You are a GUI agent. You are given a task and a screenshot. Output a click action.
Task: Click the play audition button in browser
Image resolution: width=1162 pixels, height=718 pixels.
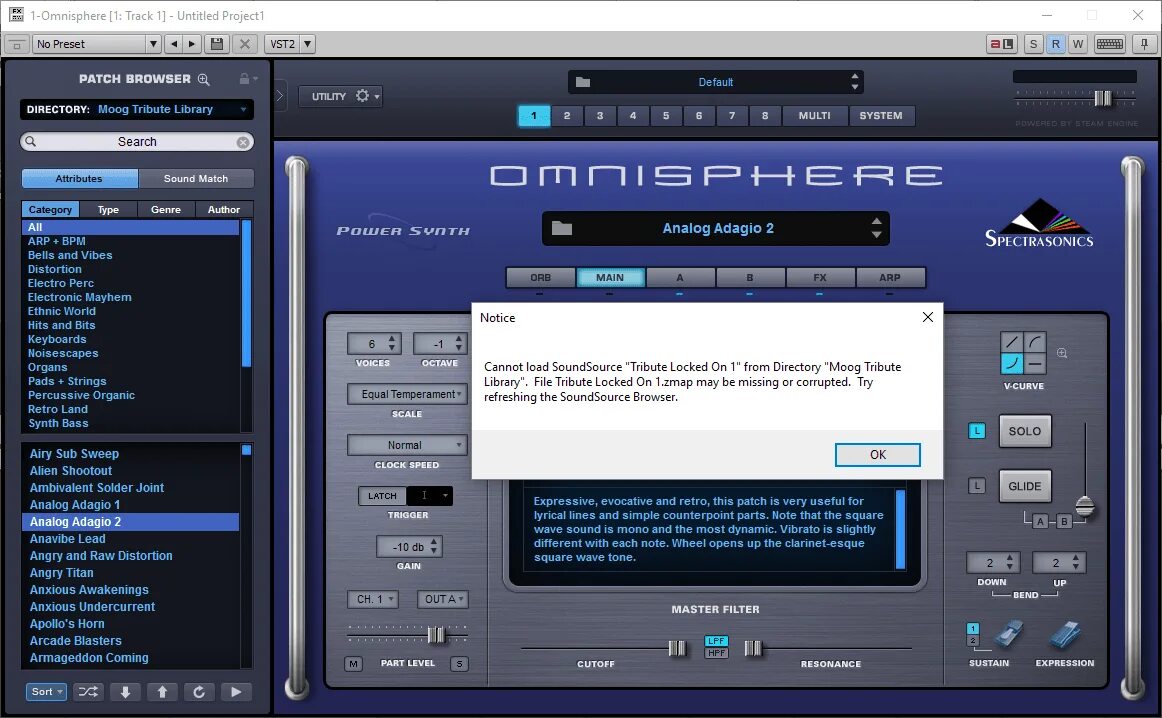pos(236,692)
